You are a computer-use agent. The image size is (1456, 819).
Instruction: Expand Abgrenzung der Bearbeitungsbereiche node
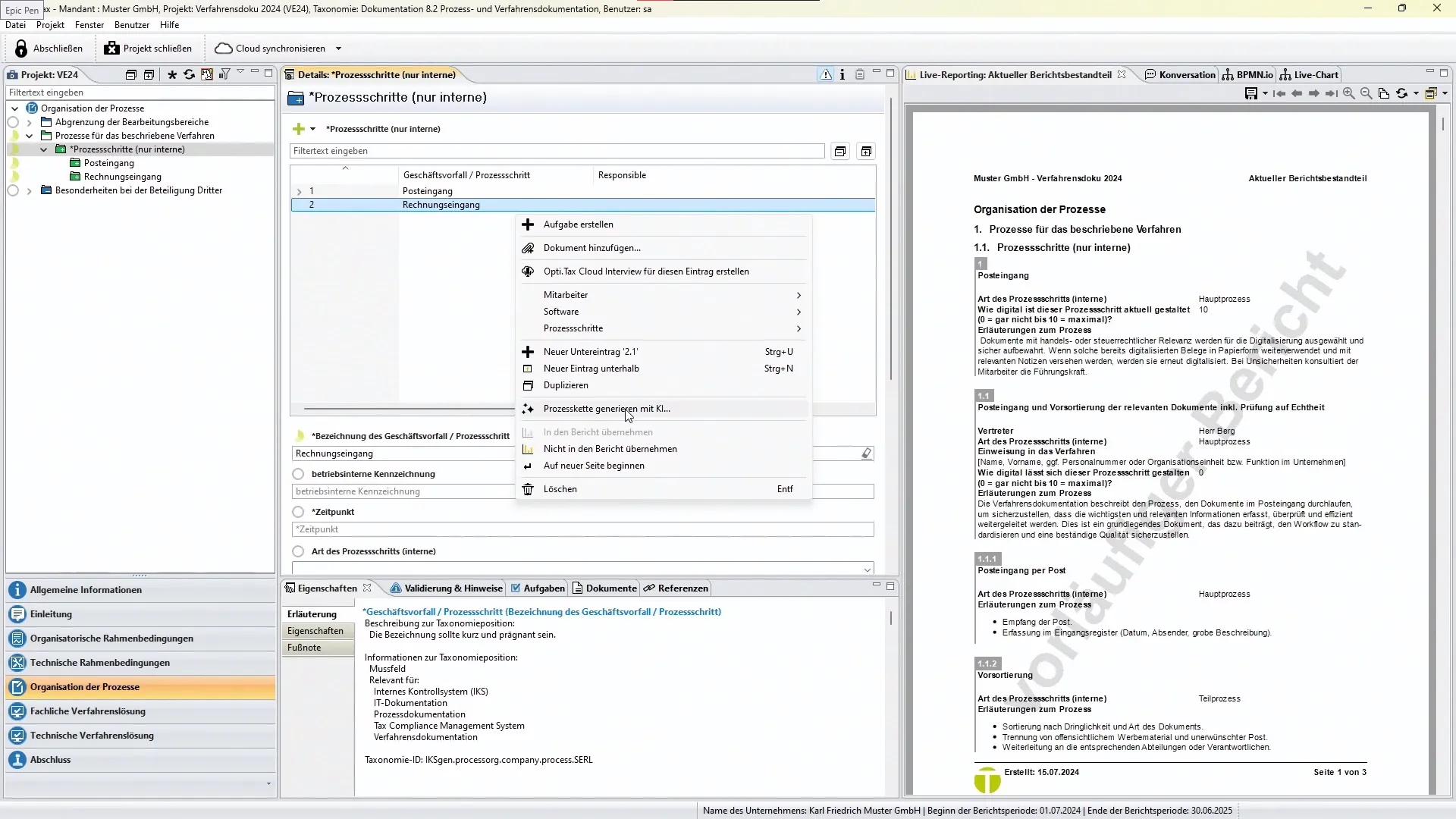(30, 122)
